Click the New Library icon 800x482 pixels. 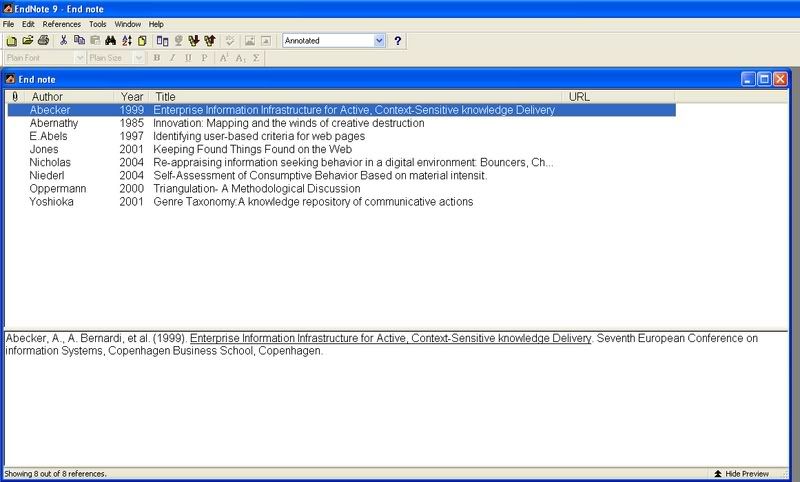(11, 41)
